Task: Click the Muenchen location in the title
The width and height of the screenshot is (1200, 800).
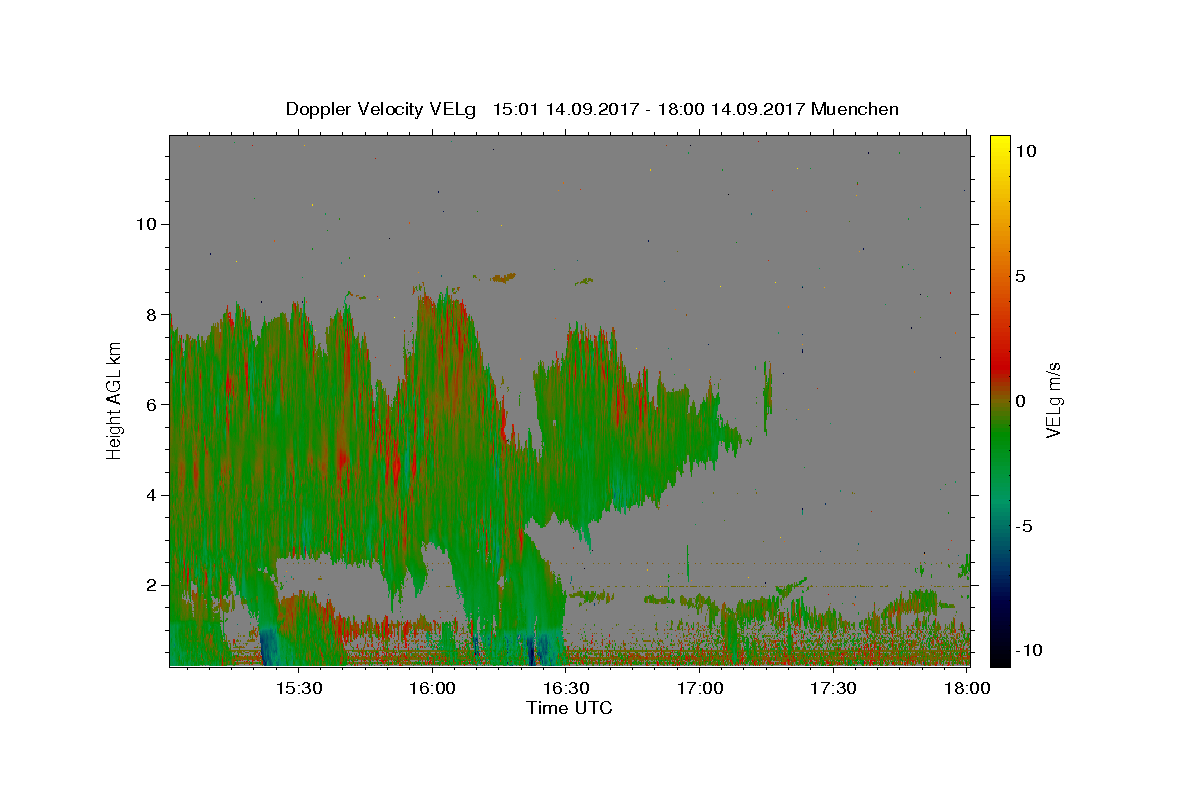Action: pos(855,109)
